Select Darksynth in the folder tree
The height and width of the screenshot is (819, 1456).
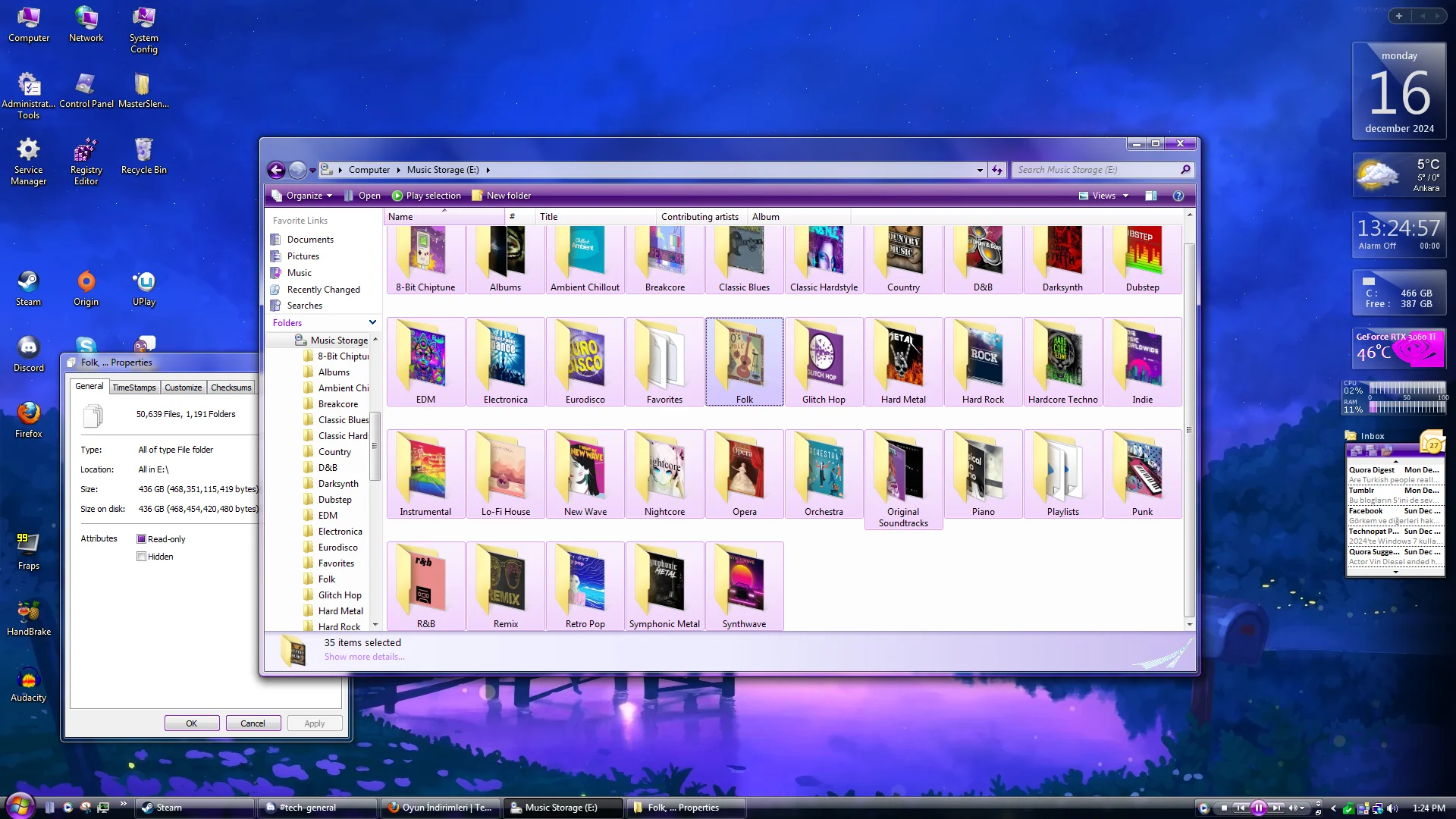click(338, 484)
